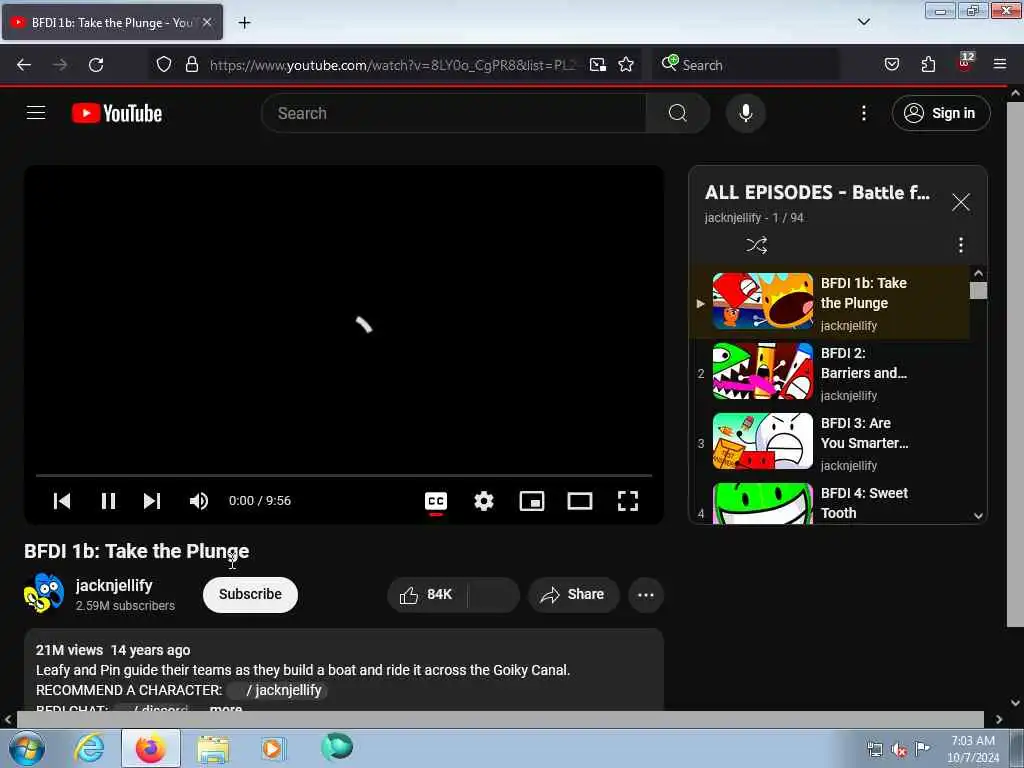Click the Firefox URL address bar
The height and width of the screenshot is (768, 1024).
click(x=392, y=65)
